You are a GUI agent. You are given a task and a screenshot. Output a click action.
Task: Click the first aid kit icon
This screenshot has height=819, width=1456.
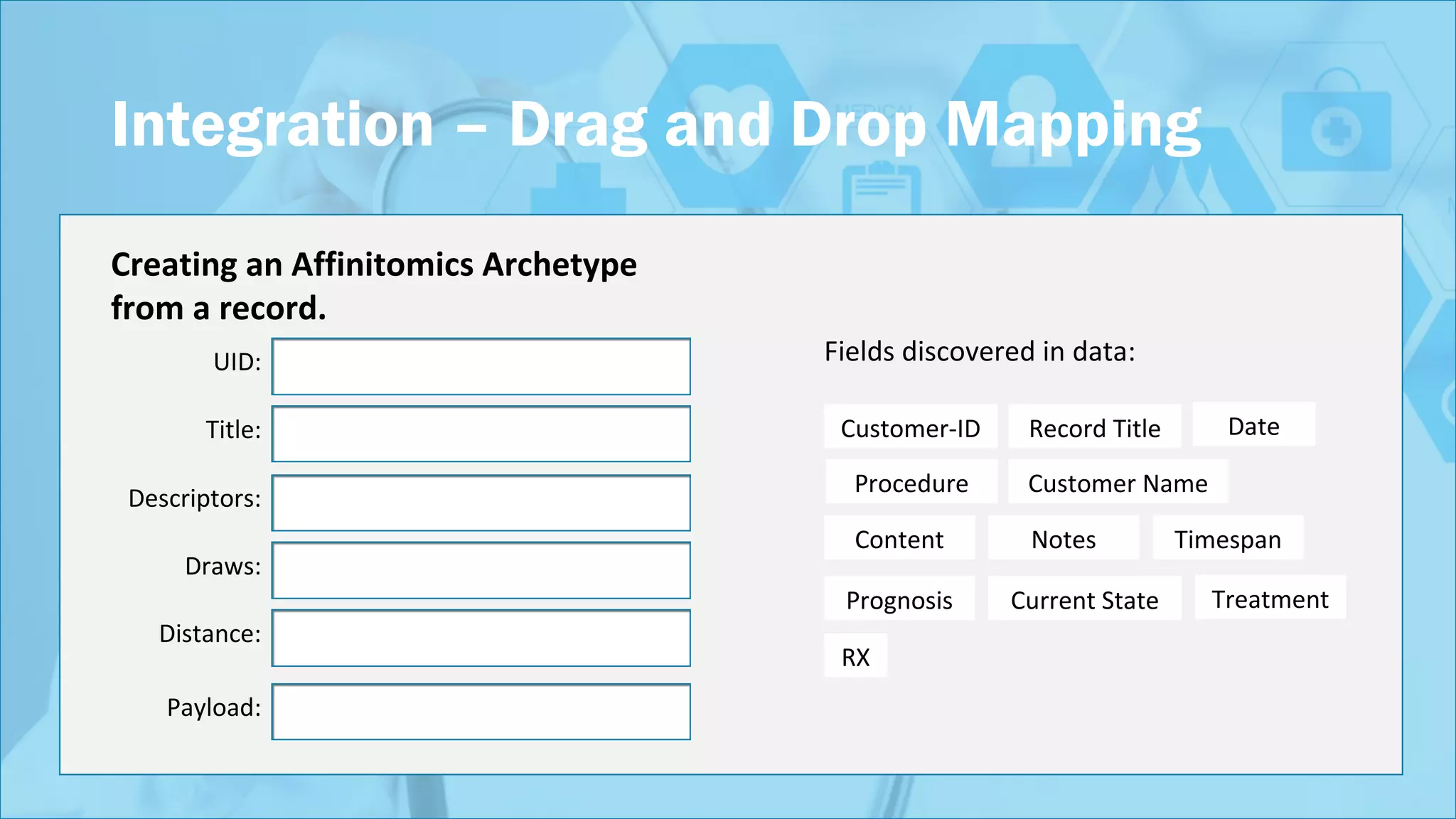click(x=1336, y=128)
